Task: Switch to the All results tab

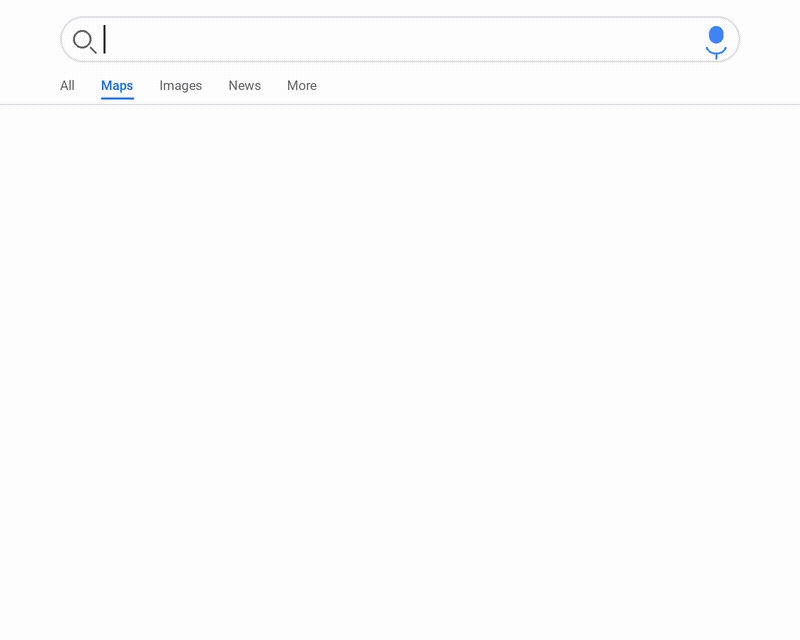Action: pyautogui.click(x=67, y=86)
